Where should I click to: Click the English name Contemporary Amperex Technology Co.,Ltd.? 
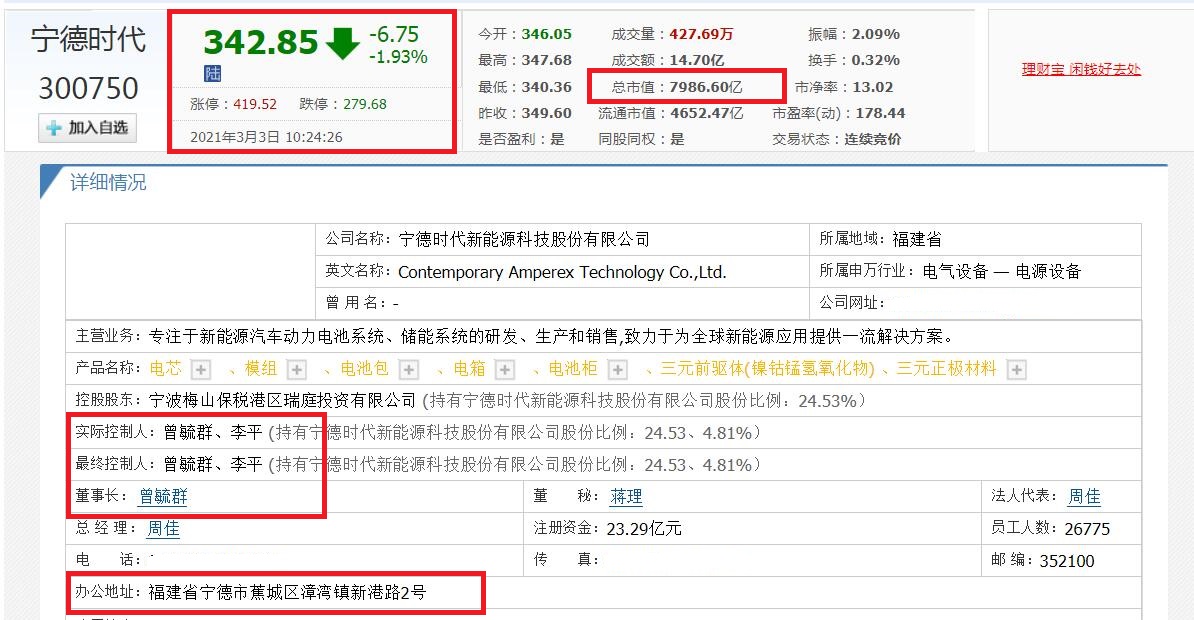pyautogui.click(x=562, y=272)
